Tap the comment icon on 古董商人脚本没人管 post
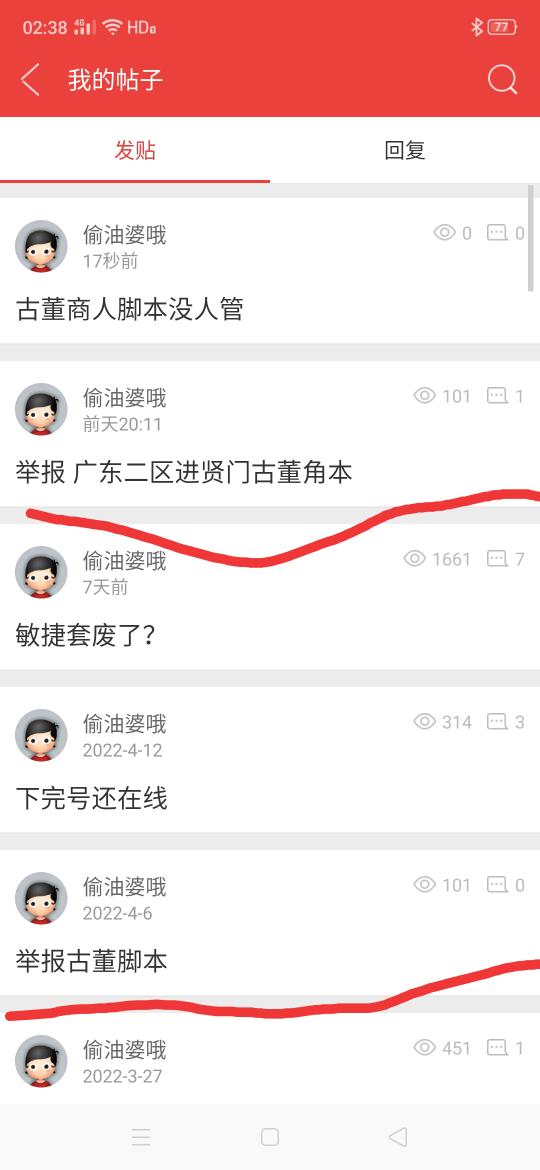The height and width of the screenshot is (1170, 540). (497, 233)
